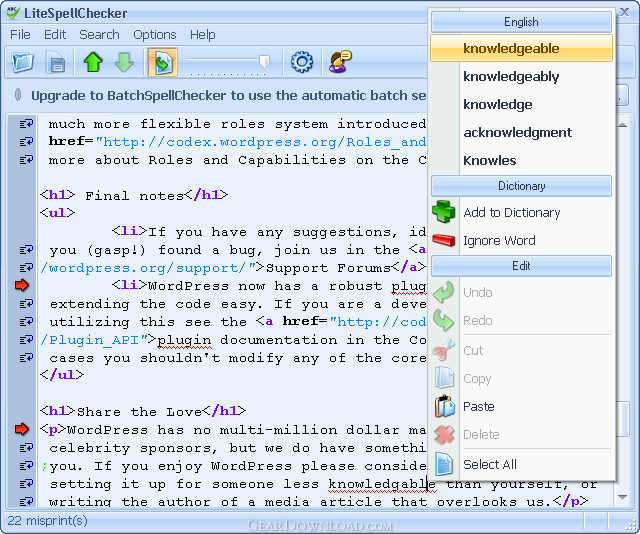Open the Help menu
The image size is (640, 534).
click(202, 35)
